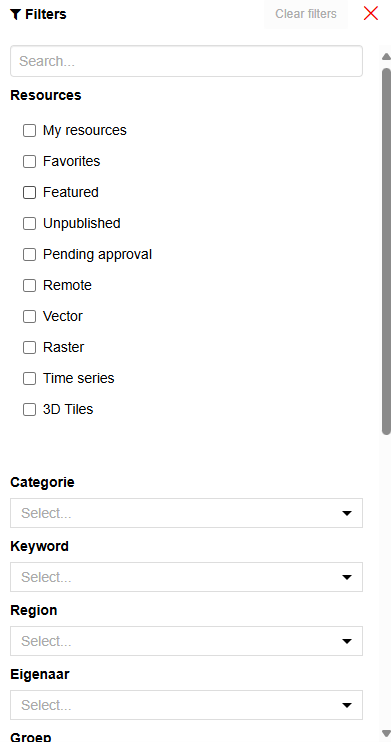391x742 pixels.
Task: Enable the 3D Tiles filter
Action: (29, 409)
